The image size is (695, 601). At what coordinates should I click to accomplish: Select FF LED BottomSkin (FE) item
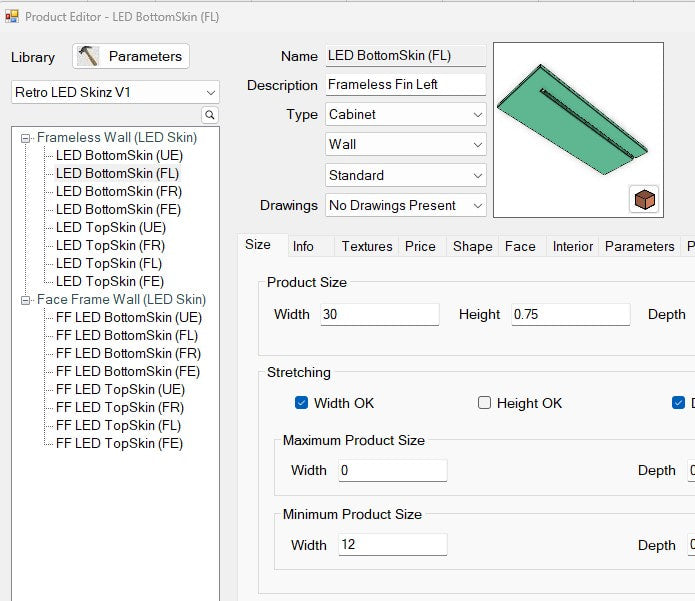[x=128, y=372]
